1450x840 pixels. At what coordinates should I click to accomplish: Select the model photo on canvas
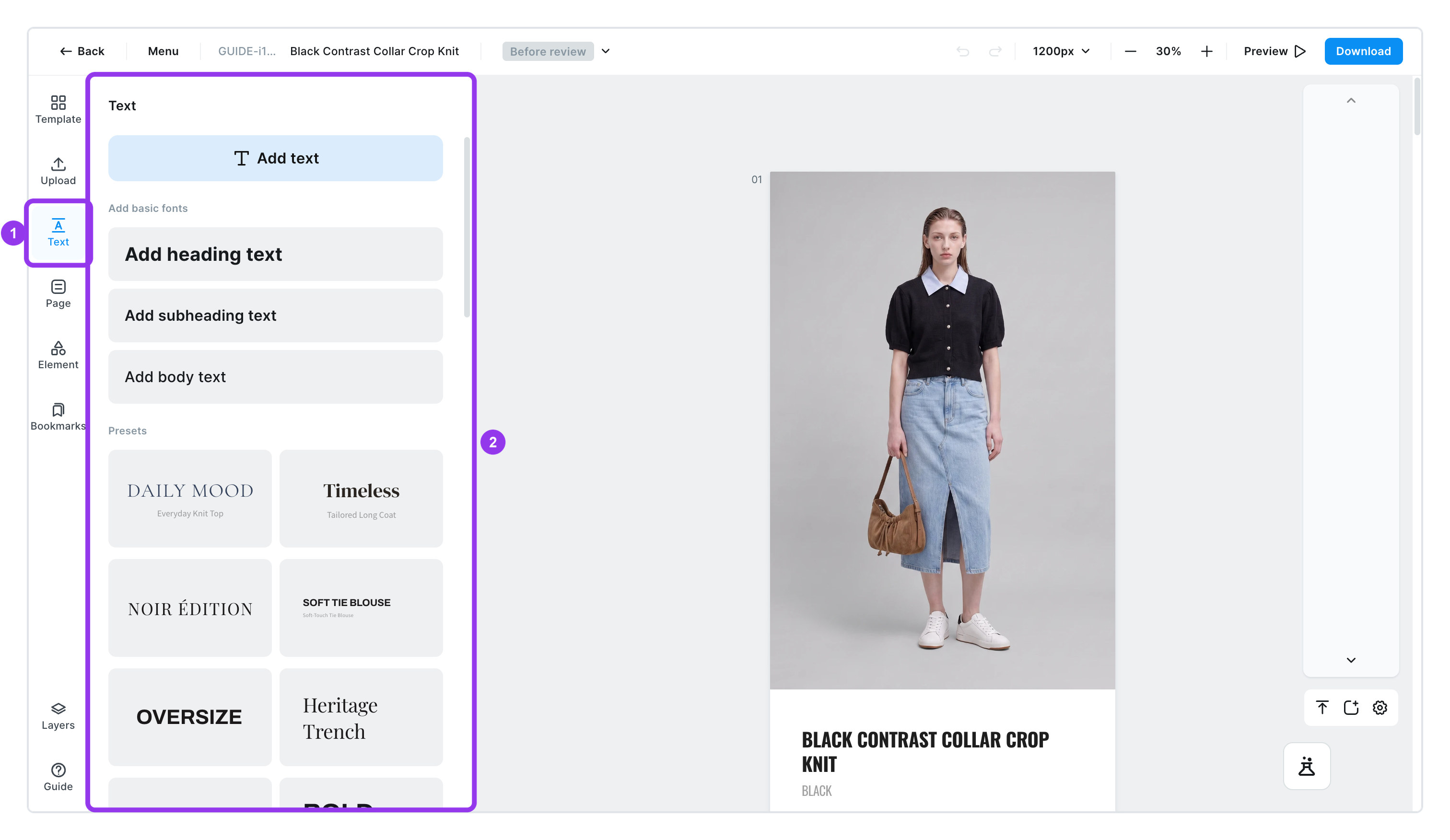point(942,431)
